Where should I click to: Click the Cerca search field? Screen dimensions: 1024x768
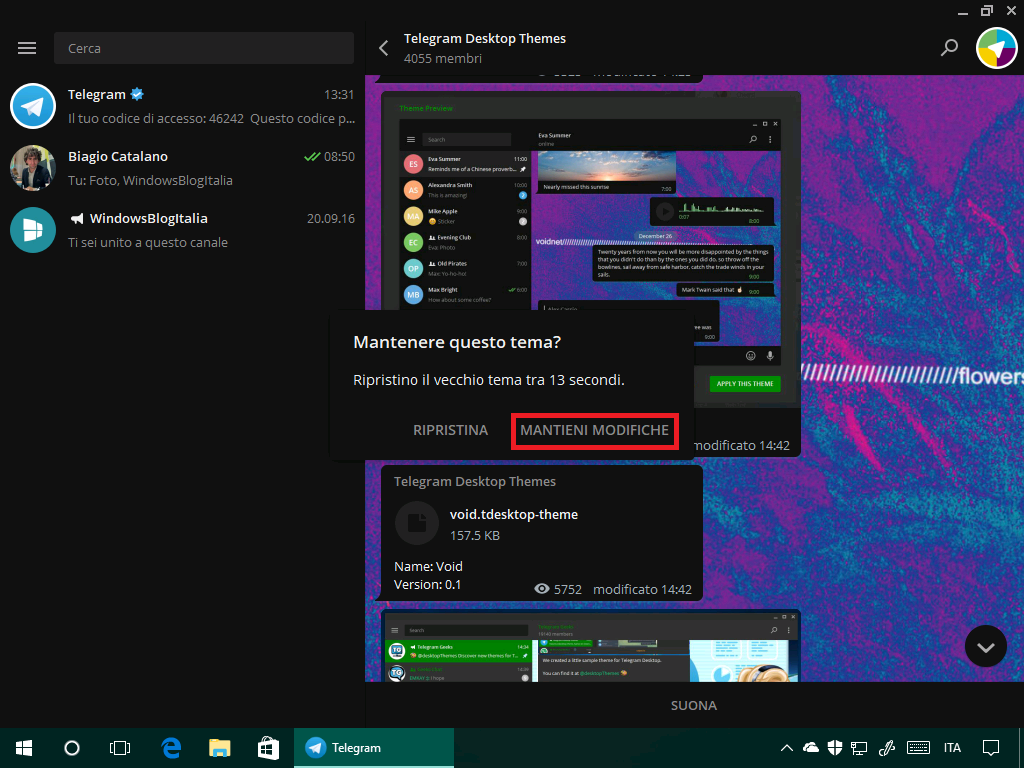pos(204,48)
